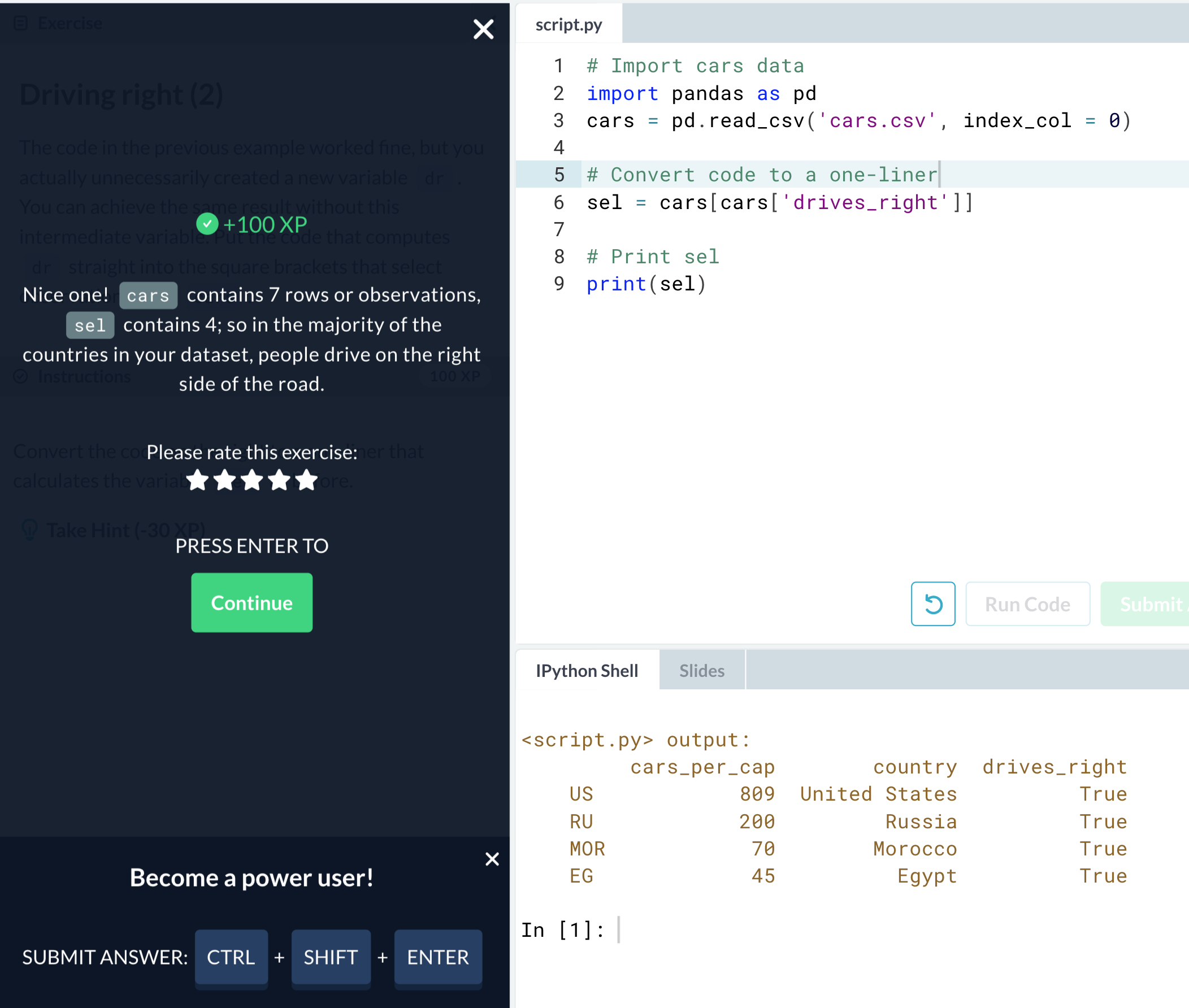Give the exercise five stars
Image resolution: width=1189 pixels, height=1008 pixels.
point(307,480)
